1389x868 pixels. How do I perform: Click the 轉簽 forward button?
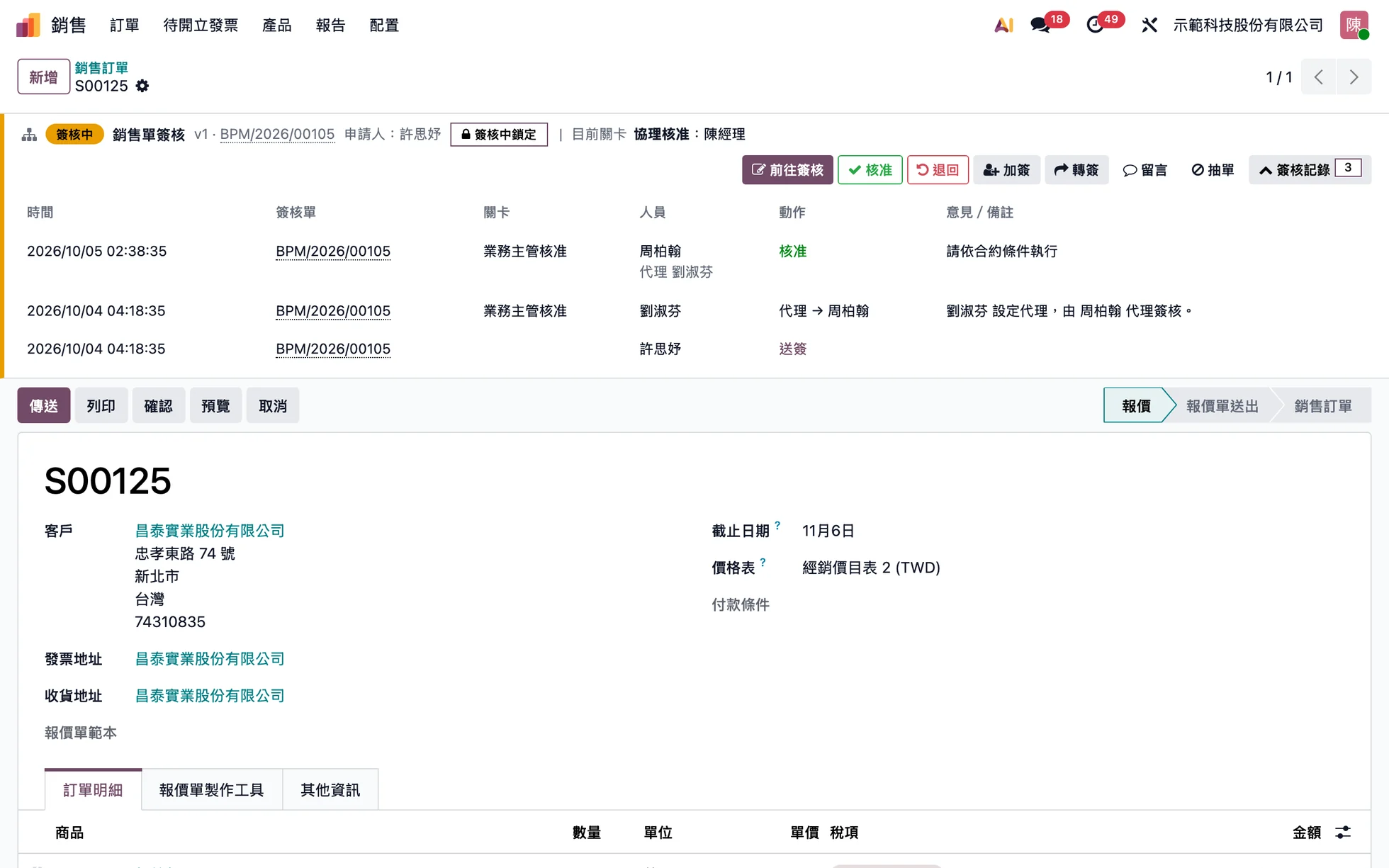pyautogui.click(x=1076, y=170)
